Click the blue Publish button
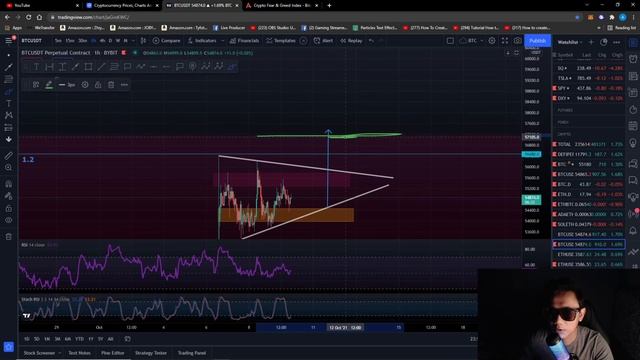640x360 pixels. click(x=537, y=41)
